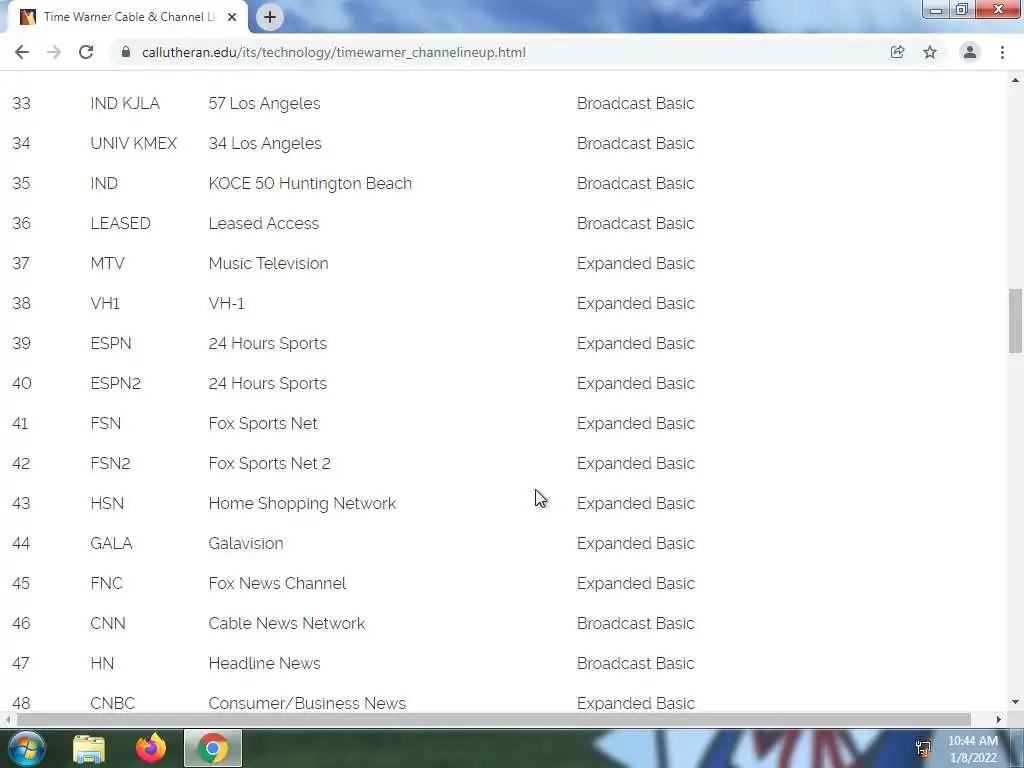Select 'Galavision' description

pos(246,543)
